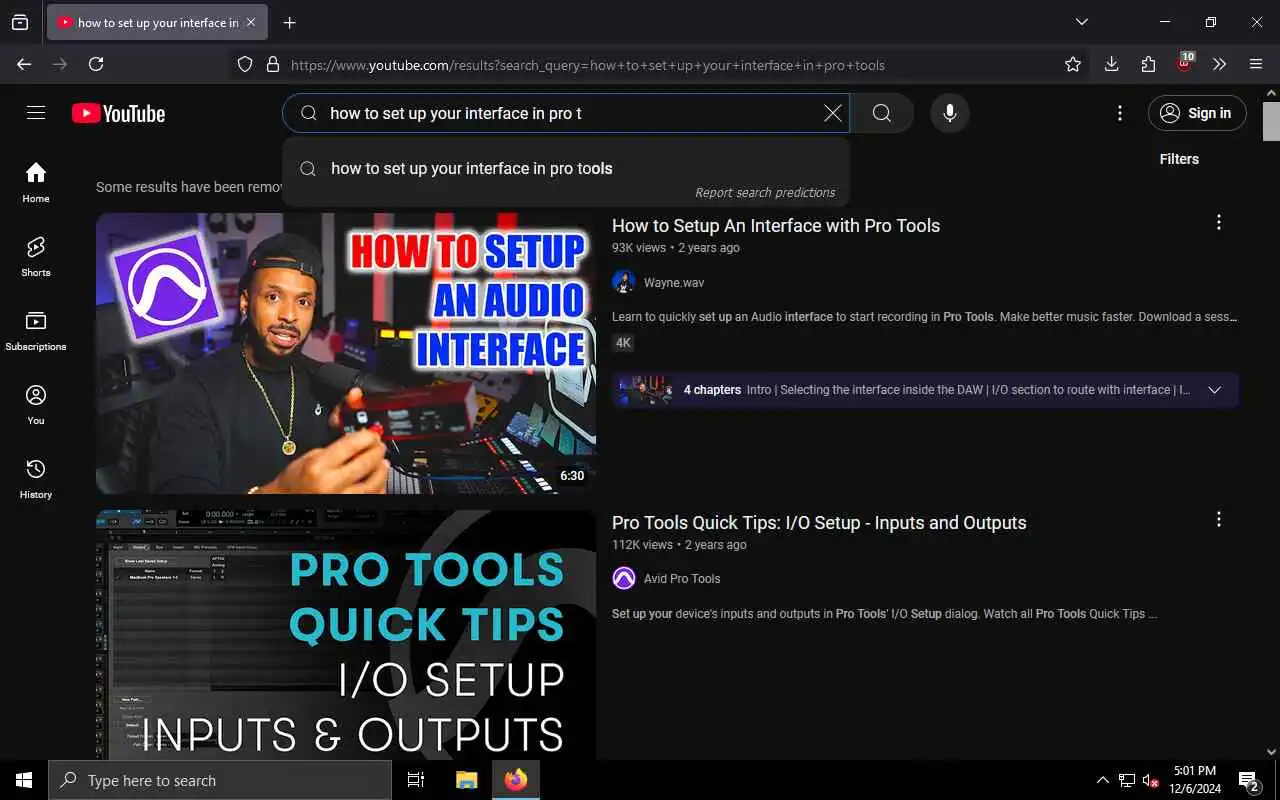
Task: Open History in the sidebar
Action: click(36, 478)
